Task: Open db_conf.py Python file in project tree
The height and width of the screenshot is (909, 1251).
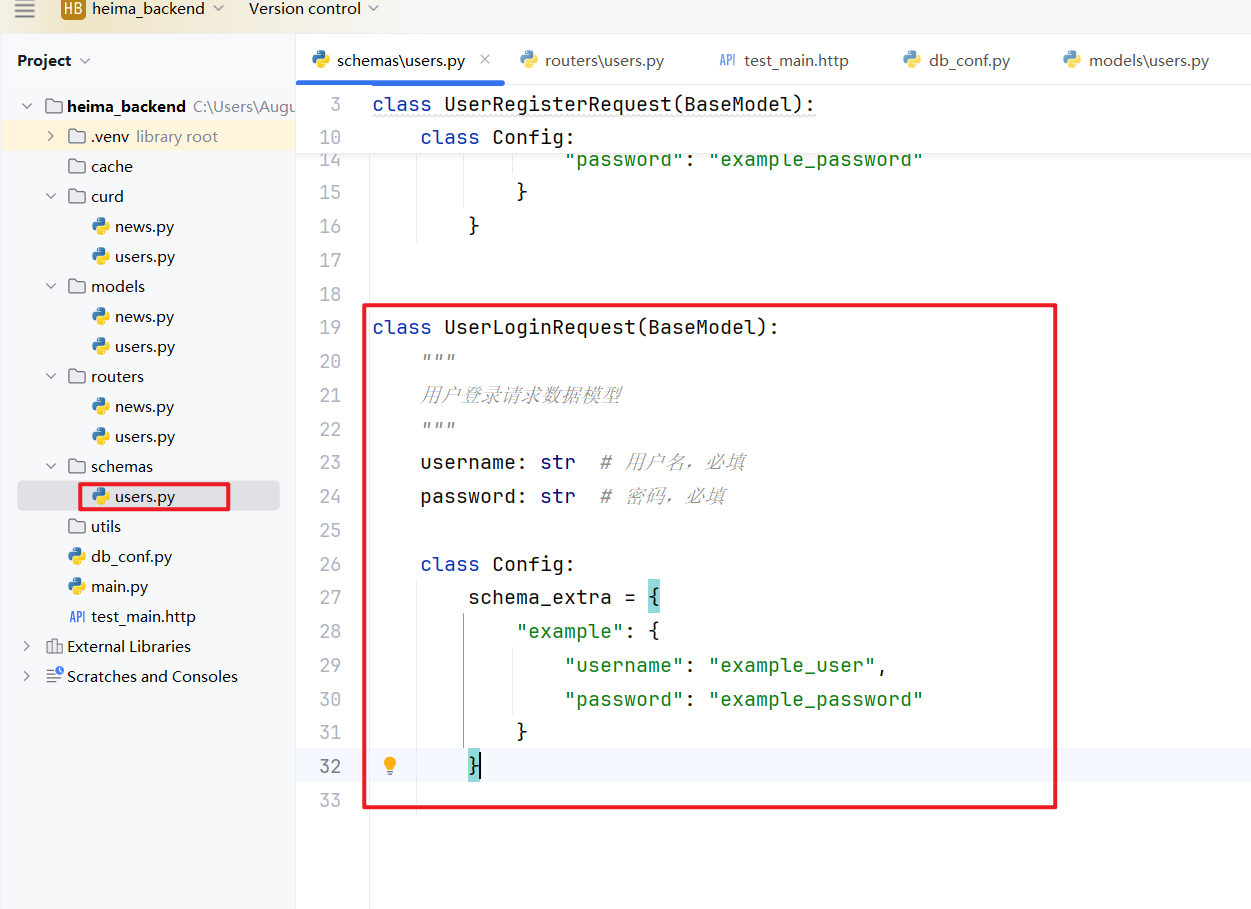Action: [x=130, y=557]
